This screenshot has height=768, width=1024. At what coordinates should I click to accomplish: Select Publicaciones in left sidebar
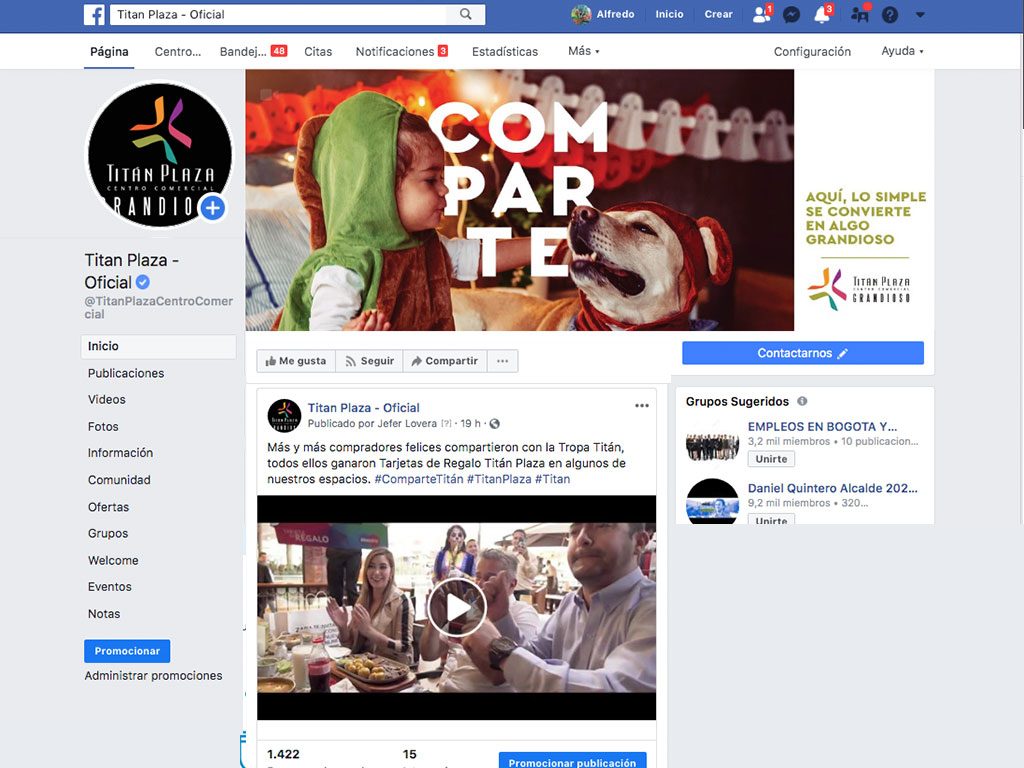click(126, 373)
